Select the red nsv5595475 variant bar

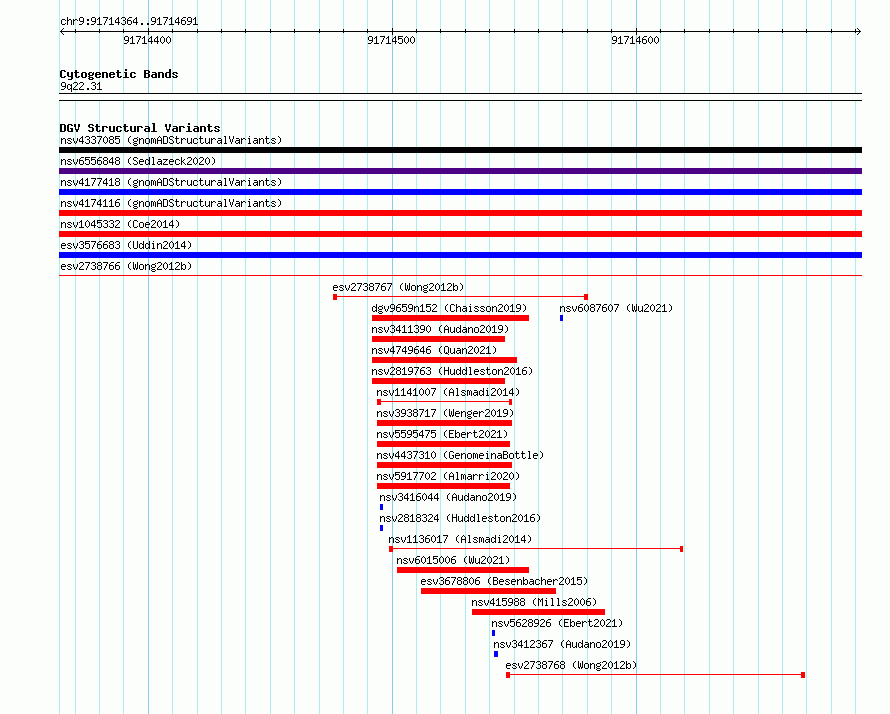(443, 444)
